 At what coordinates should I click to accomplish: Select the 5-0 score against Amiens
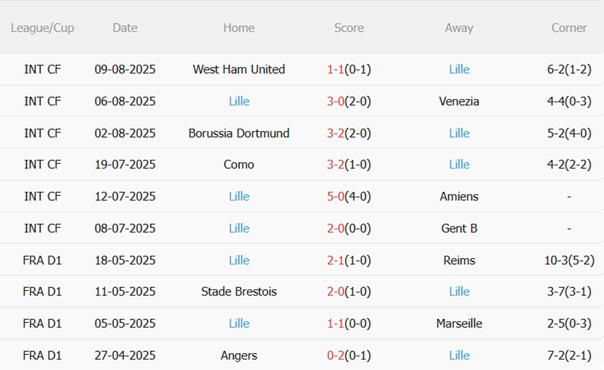[335, 196]
